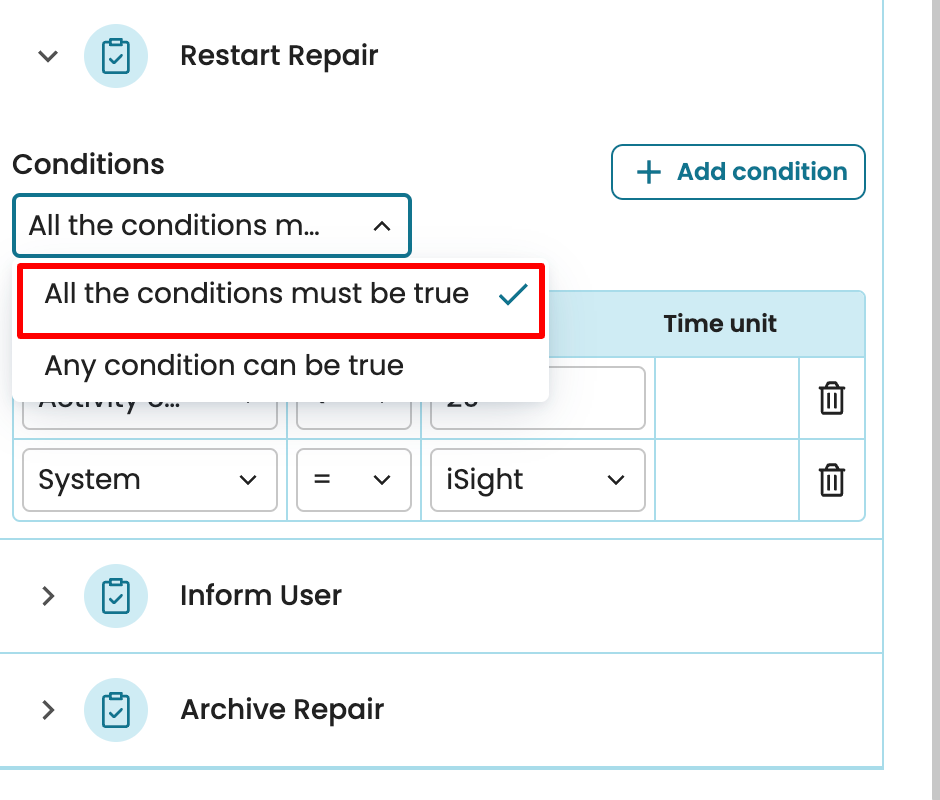Click the checkmark beside selected option
Viewport: 940px width, 800px height.
click(513, 294)
